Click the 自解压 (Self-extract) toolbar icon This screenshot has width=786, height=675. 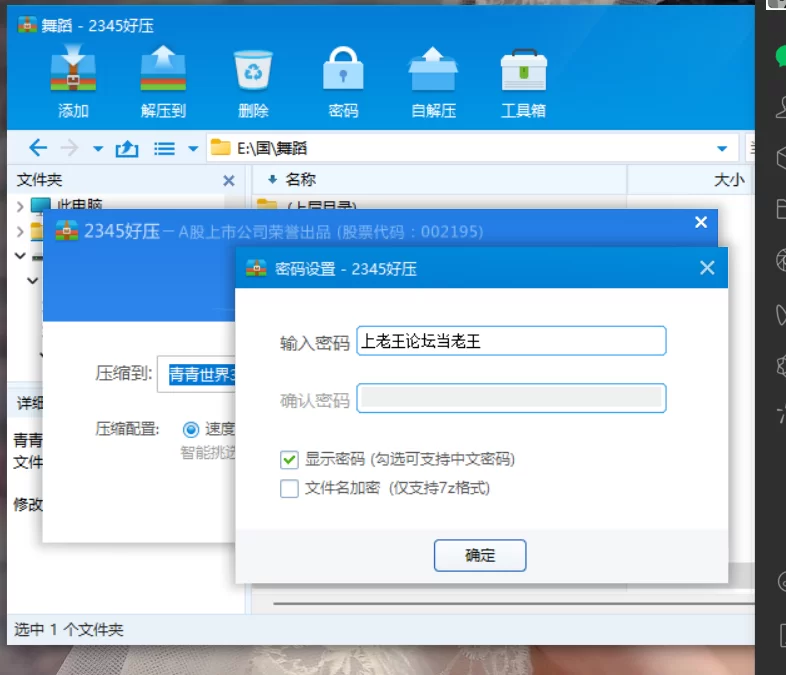tap(433, 81)
